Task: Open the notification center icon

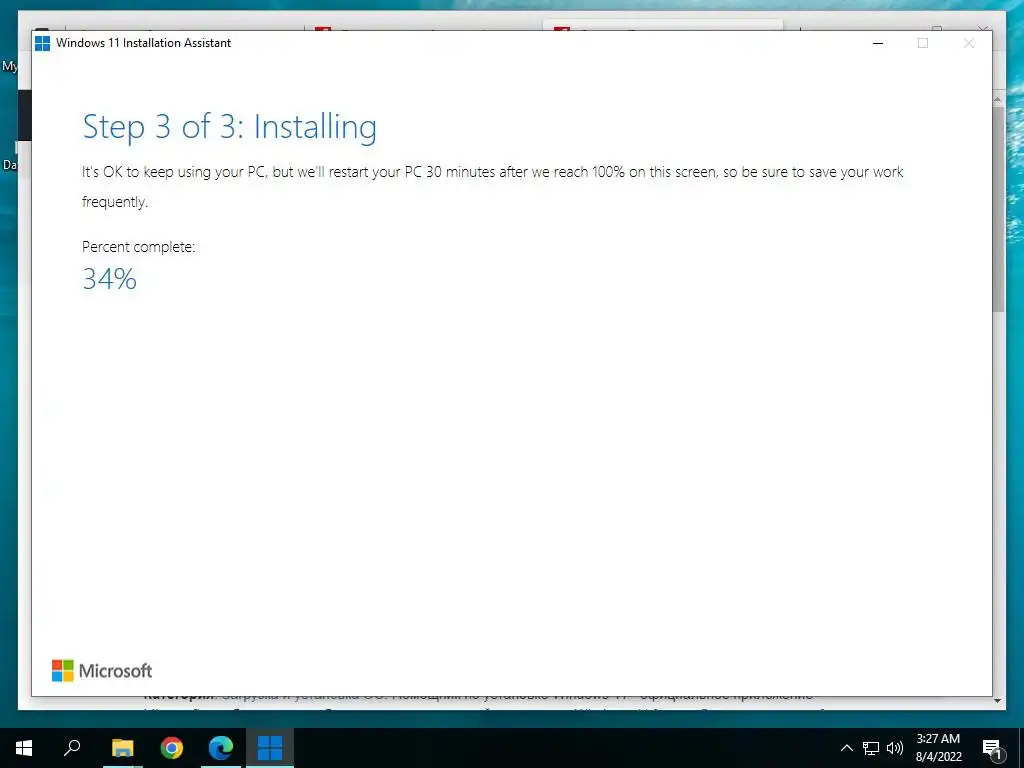Action: click(993, 749)
